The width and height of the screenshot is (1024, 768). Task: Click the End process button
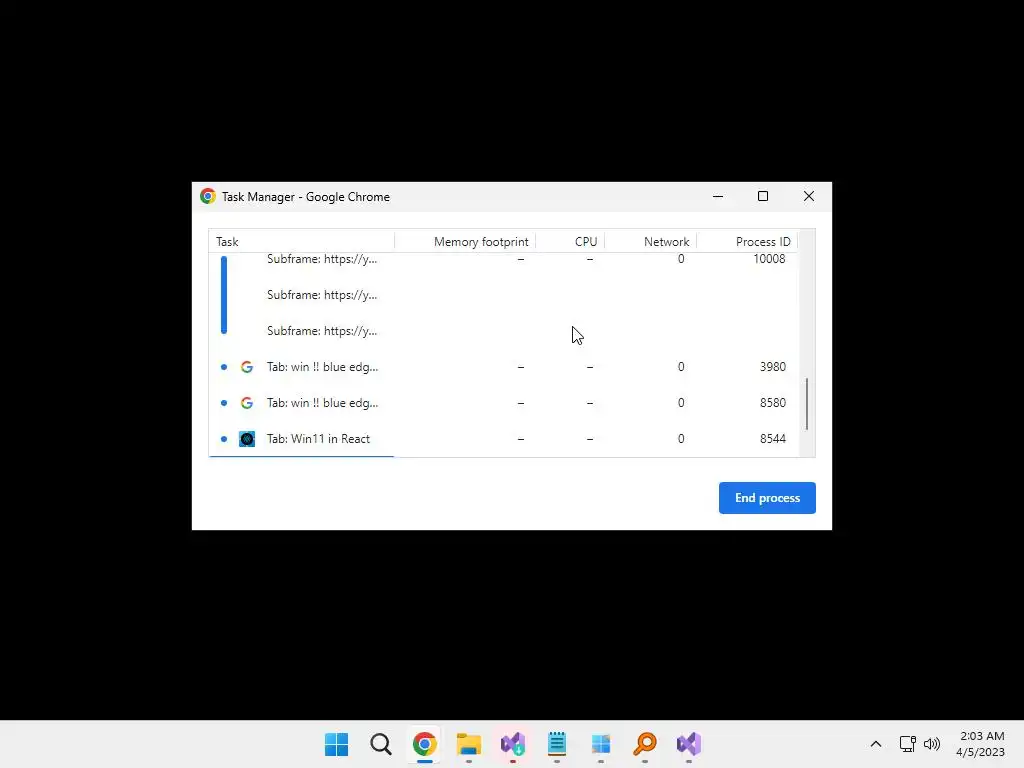pyautogui.click(x=767, y=498)
